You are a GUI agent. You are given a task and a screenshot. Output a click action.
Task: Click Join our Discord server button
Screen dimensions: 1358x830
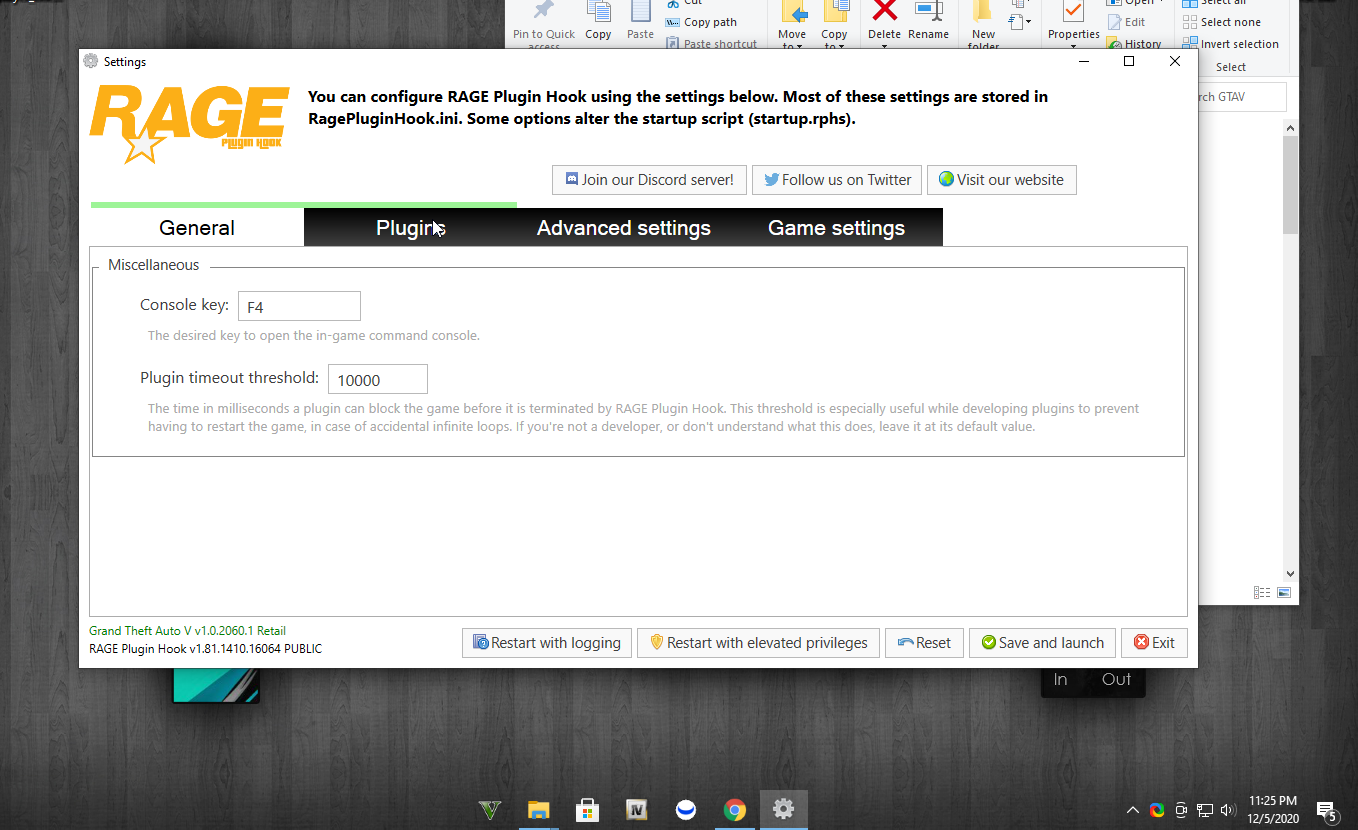[649, 180]
